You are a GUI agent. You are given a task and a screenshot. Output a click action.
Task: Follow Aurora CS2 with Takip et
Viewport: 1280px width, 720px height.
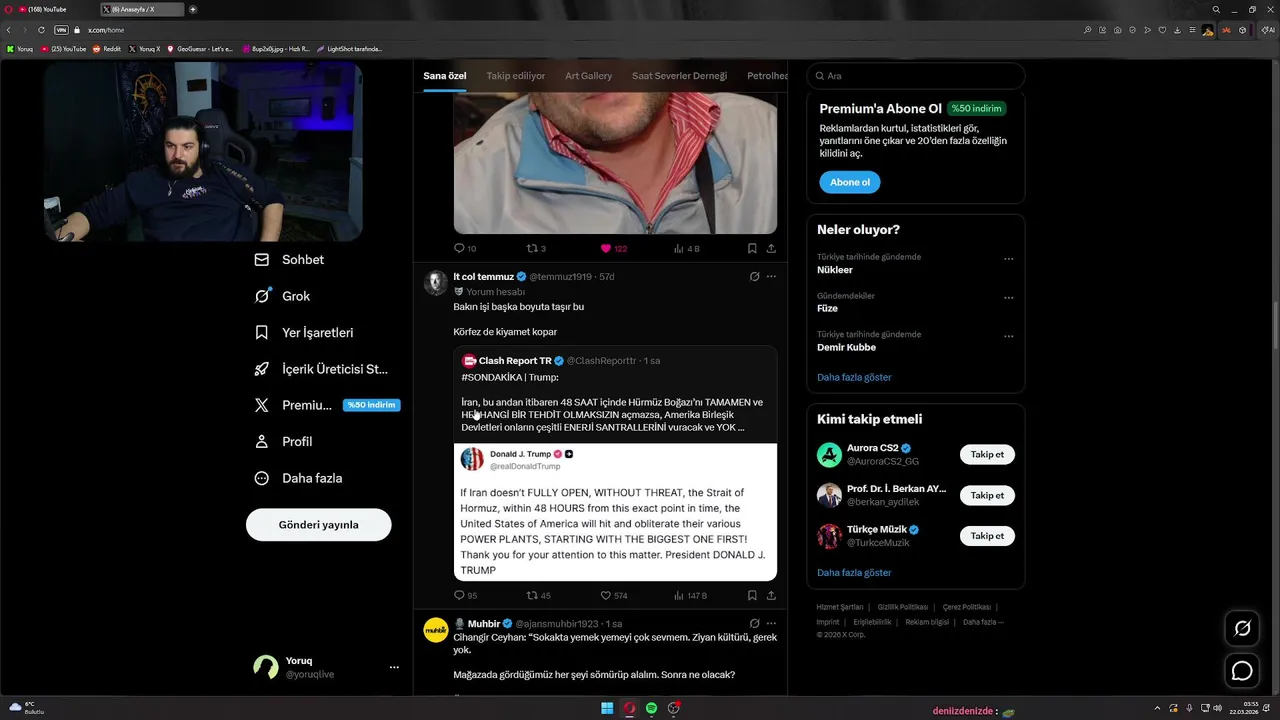[987, 455]
